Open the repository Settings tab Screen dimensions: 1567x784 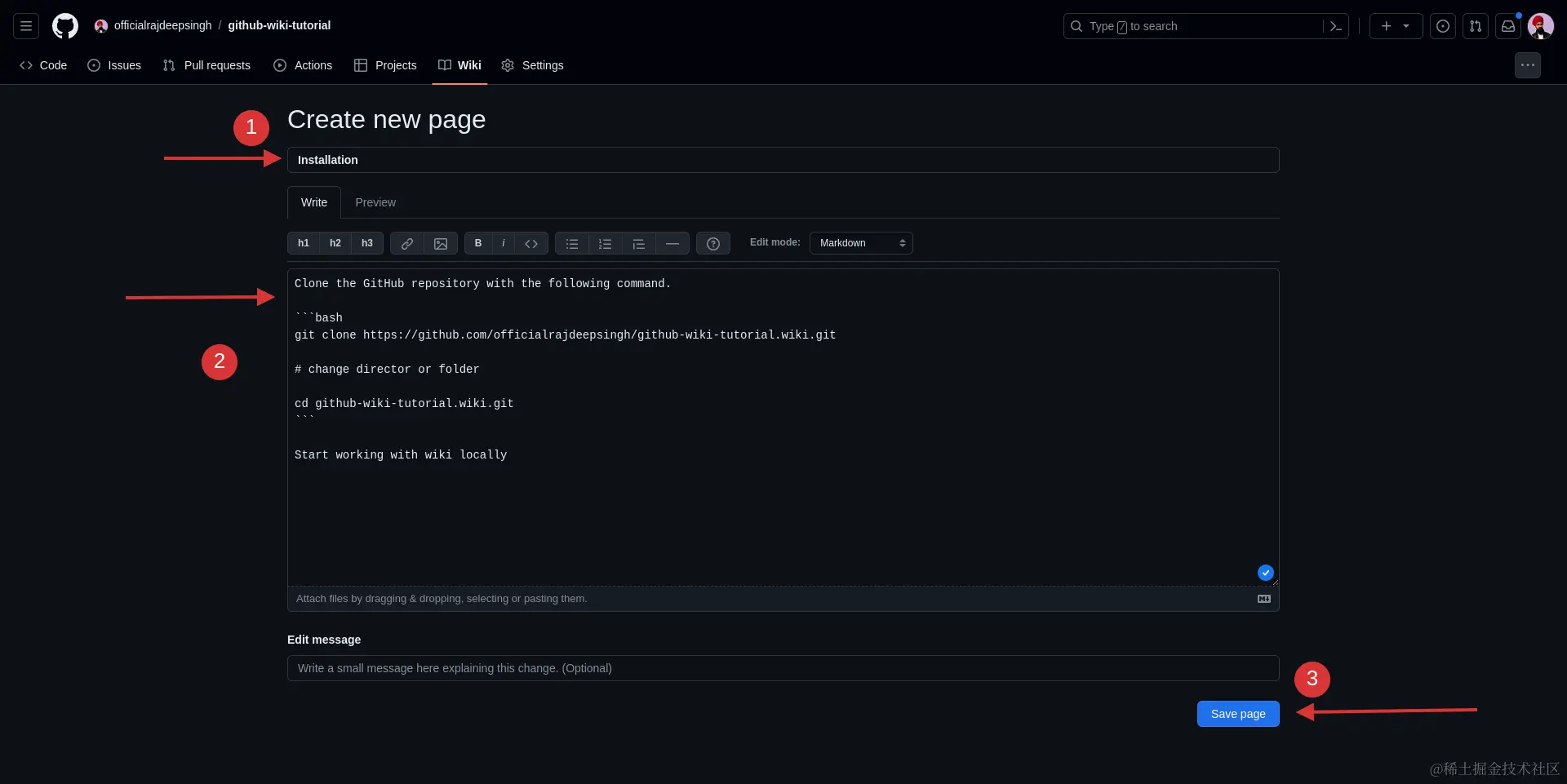(x=532, y=65)
